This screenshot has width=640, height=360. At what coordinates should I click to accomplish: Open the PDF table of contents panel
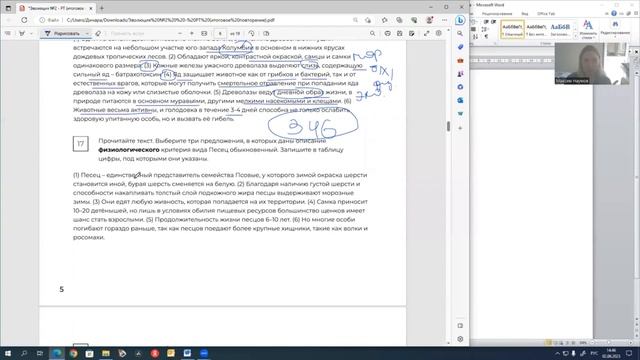(8, 33)
